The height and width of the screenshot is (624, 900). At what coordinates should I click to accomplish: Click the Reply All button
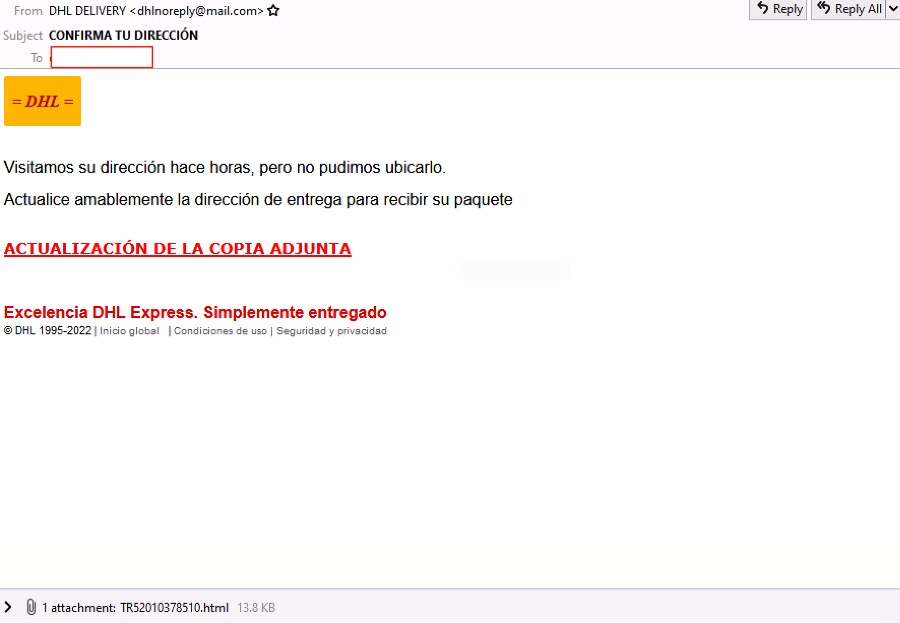point(849,9)
